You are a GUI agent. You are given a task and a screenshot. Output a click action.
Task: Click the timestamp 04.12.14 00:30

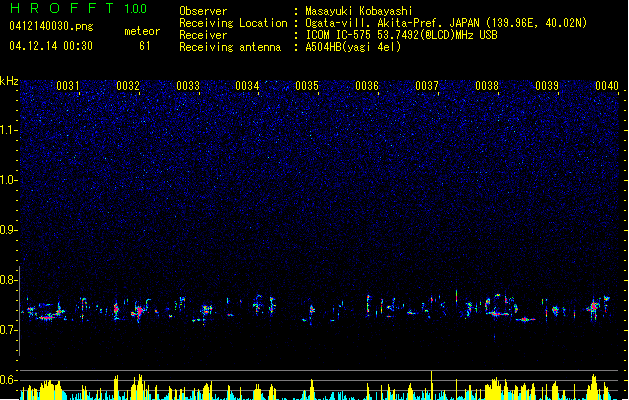(x=51, y=46)
